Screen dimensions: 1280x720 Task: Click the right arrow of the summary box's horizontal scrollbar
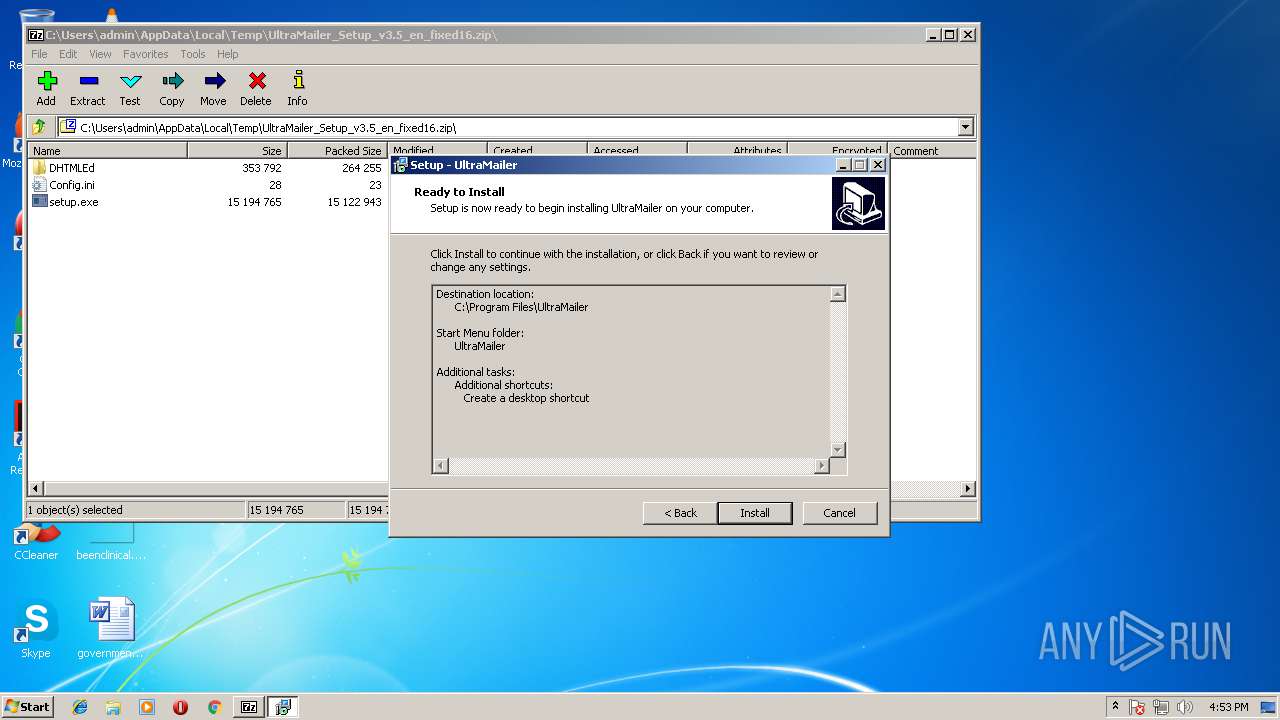pos(822,466)
